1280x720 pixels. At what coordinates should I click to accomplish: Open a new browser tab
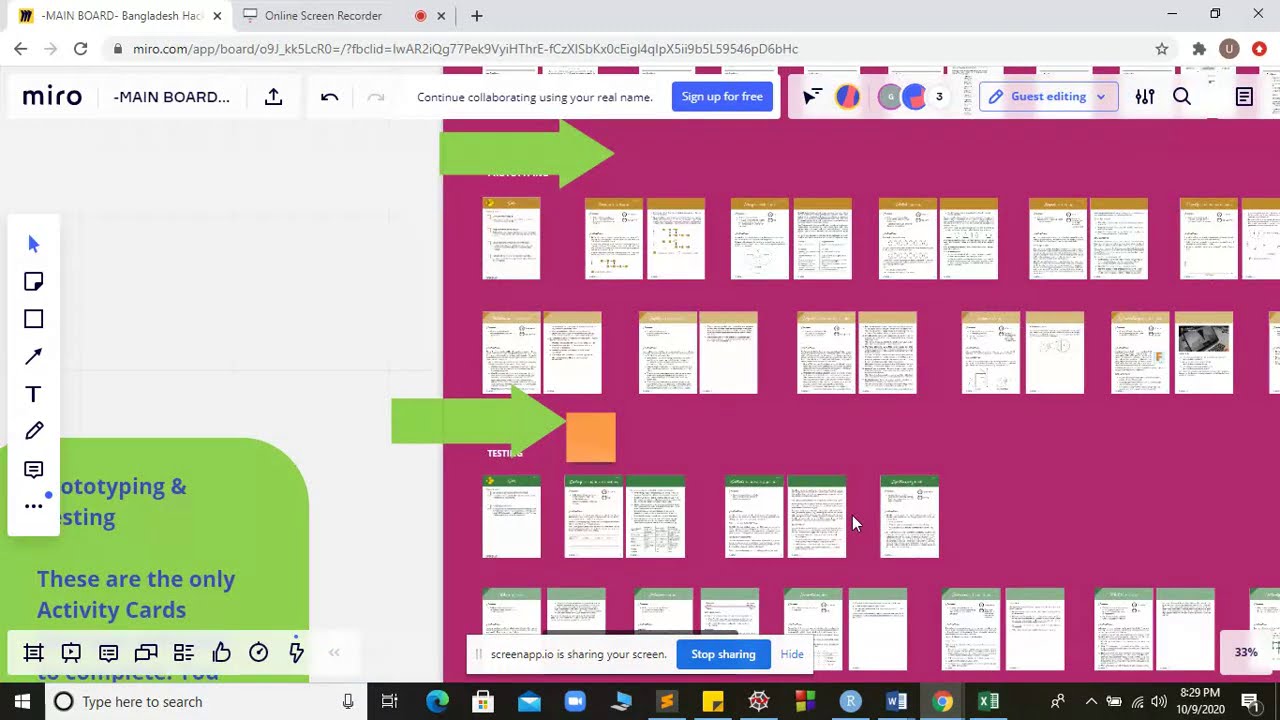click(477, 16)
